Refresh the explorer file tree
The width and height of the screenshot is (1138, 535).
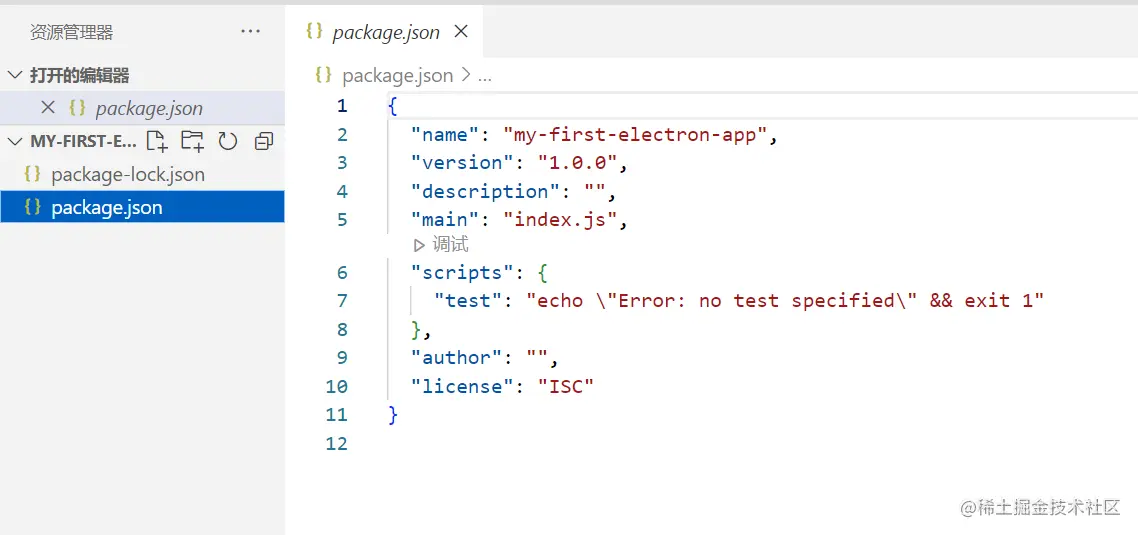(228, 141)
